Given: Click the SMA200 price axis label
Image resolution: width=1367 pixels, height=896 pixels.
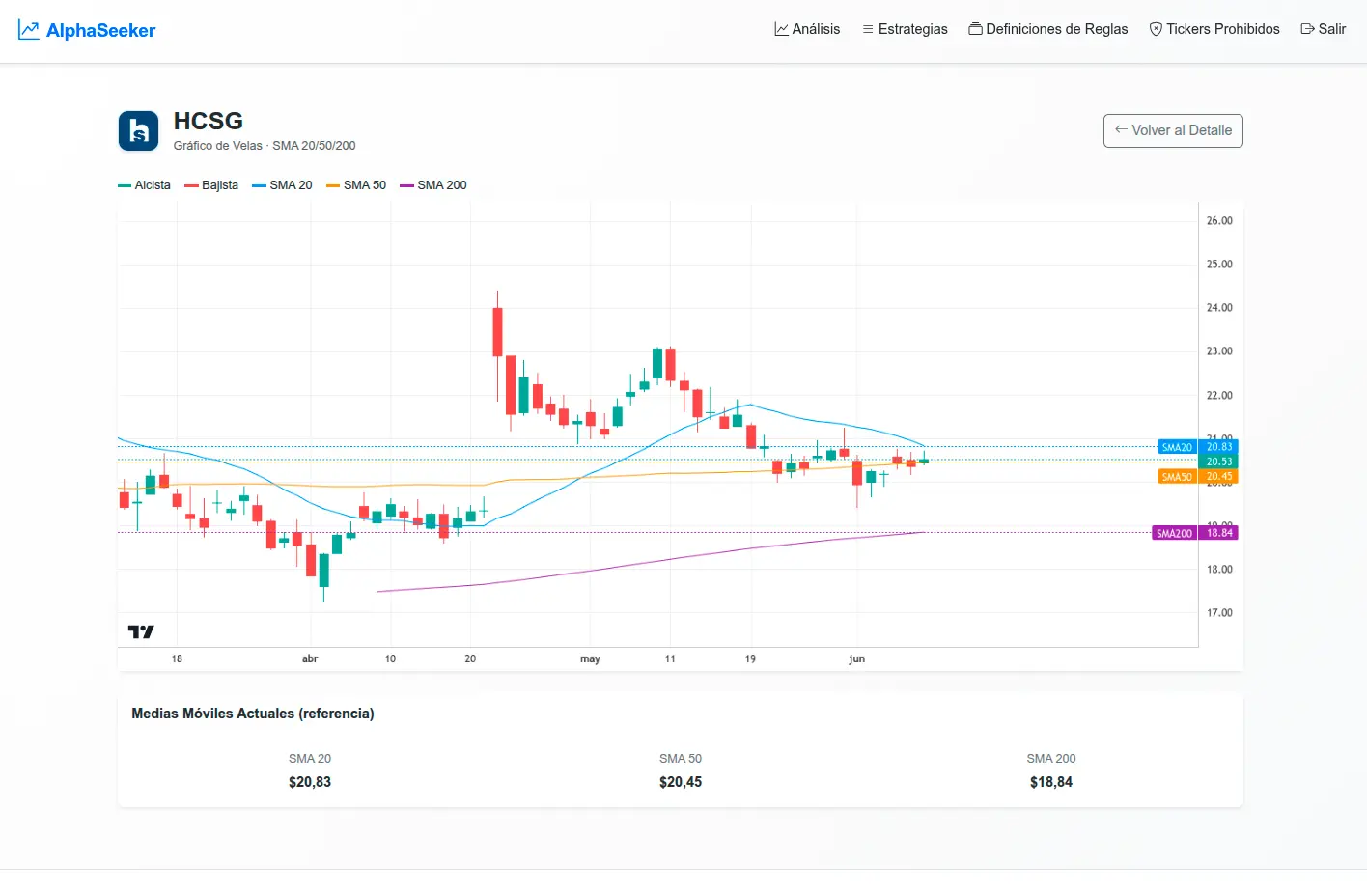Looking at the screenshot, I should [1174, 533].
